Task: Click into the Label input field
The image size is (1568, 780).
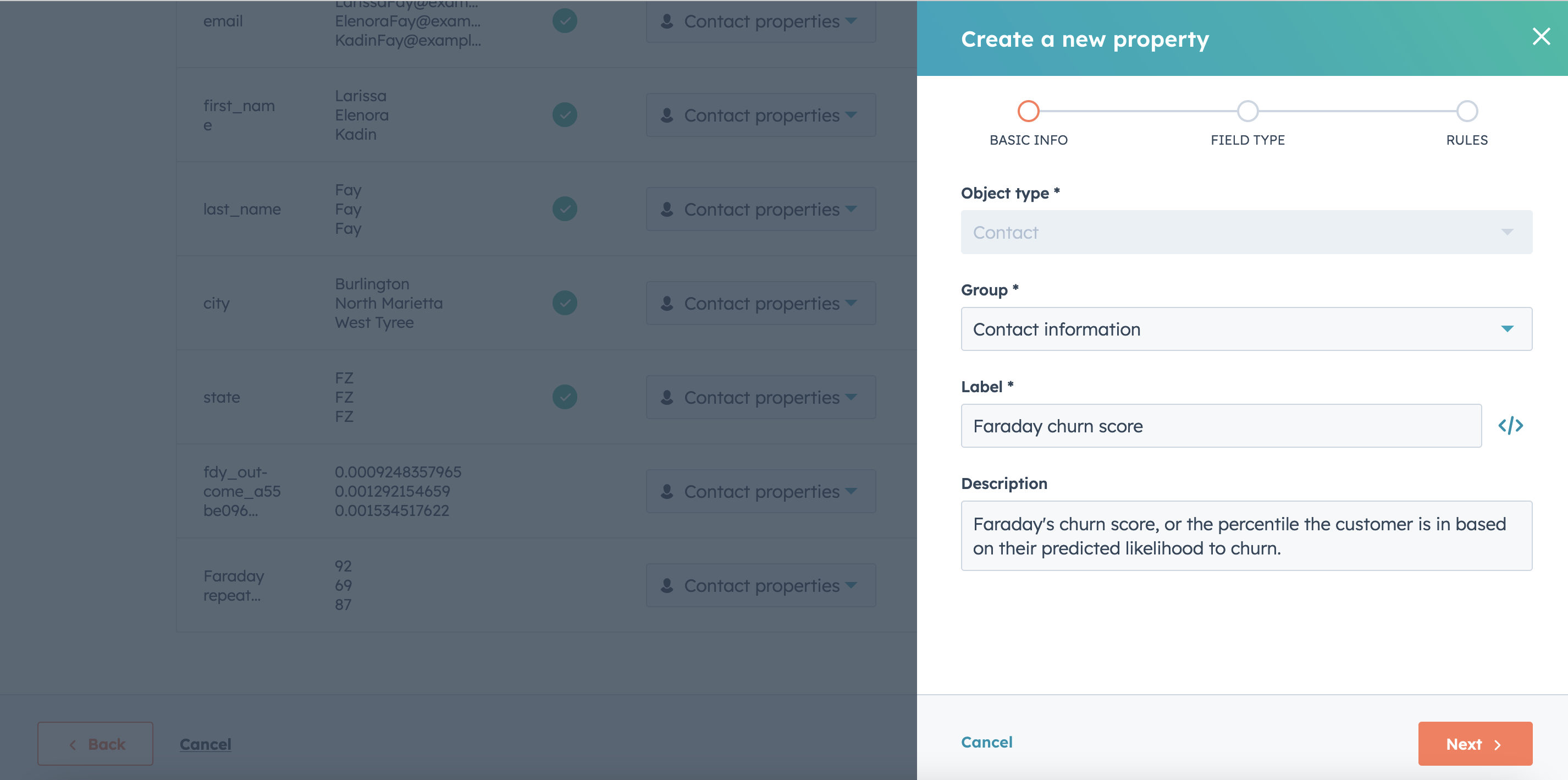Action: [1221, 426]
